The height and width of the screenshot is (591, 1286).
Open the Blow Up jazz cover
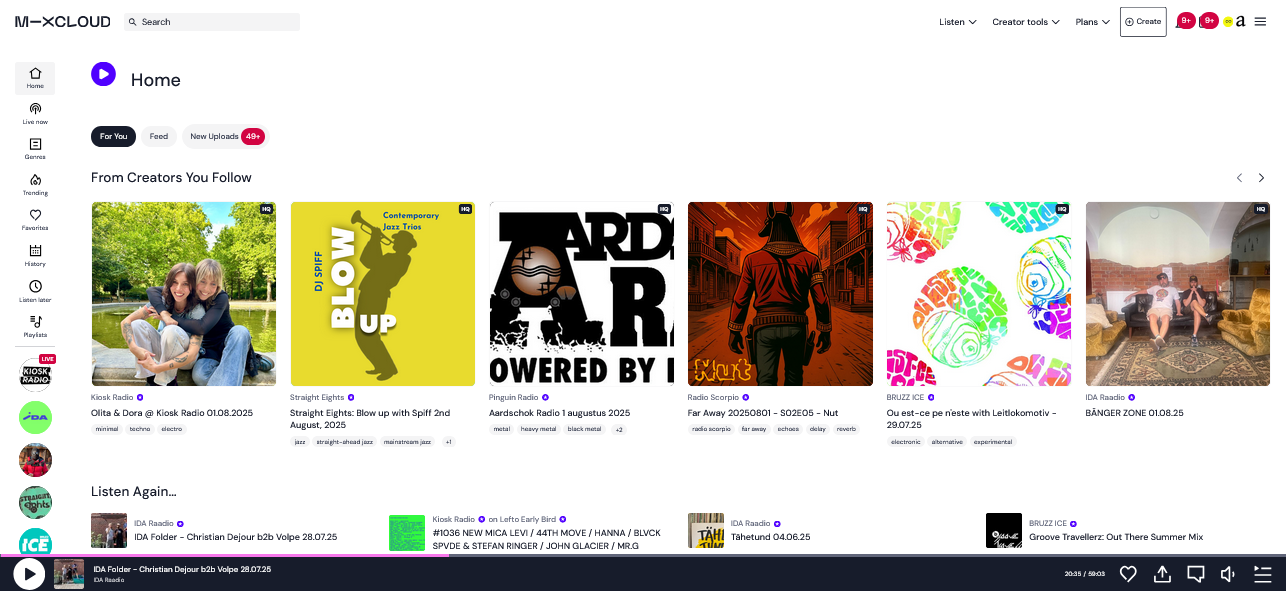click(x=382, y=294)
